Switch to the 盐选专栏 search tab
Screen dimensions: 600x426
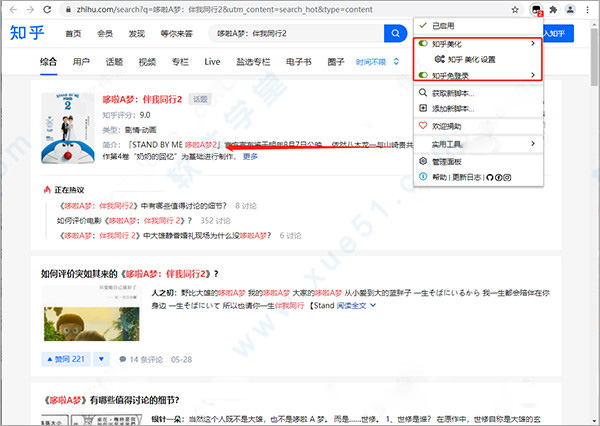(253, 62)
